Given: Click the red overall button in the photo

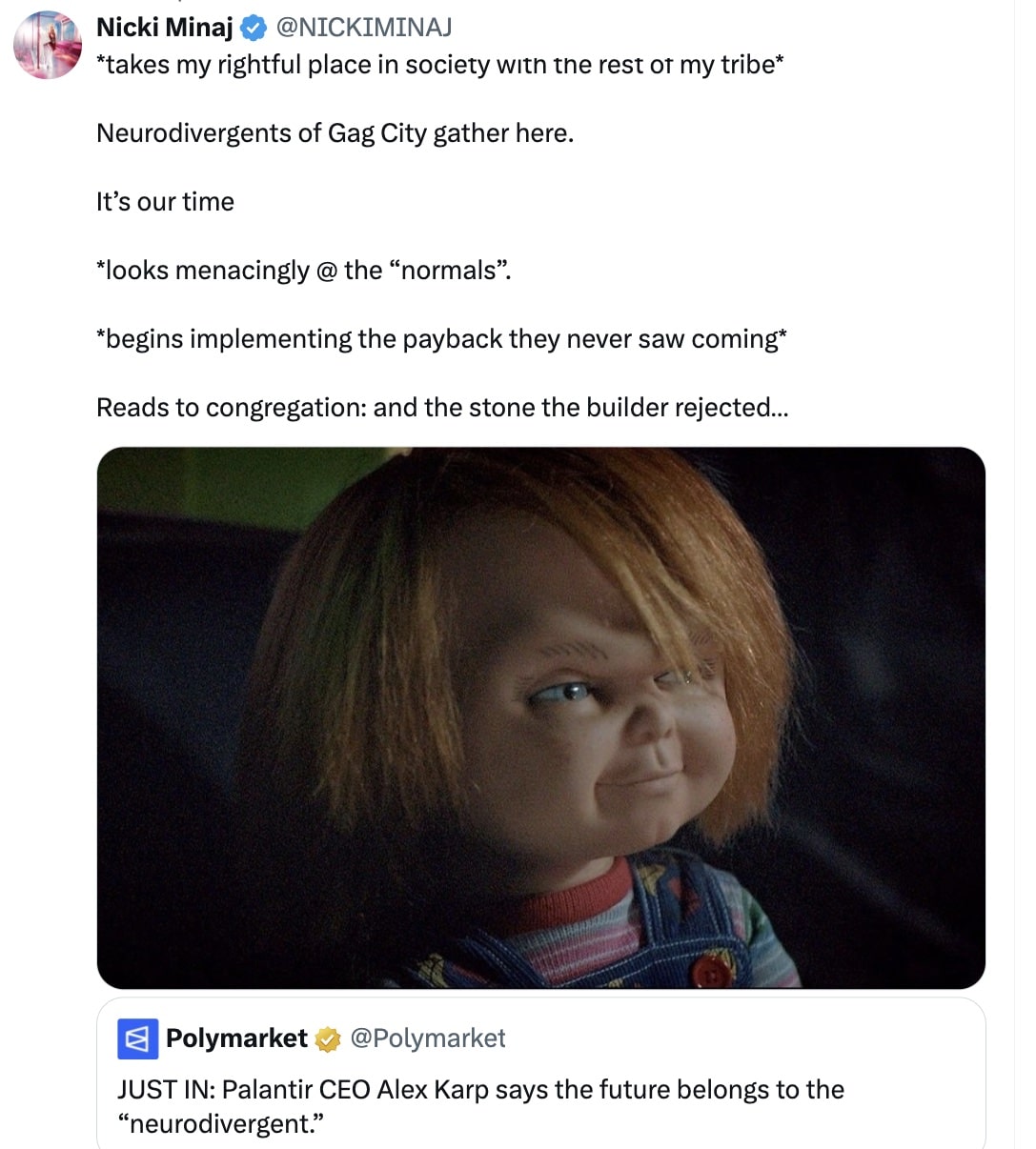Looking at the screenshot, I should pyautogui.click(x=710, y=970).
